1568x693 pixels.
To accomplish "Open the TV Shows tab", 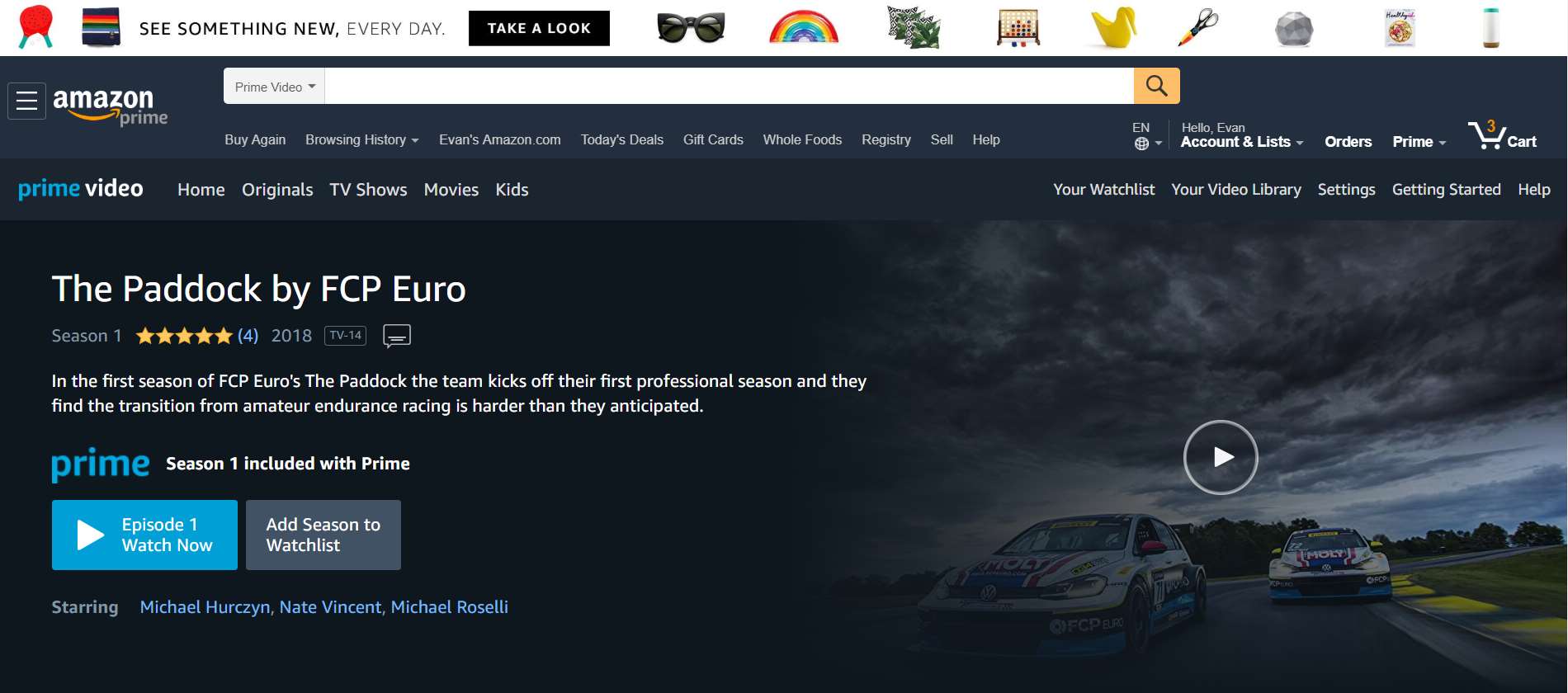I will coord(368,190).
